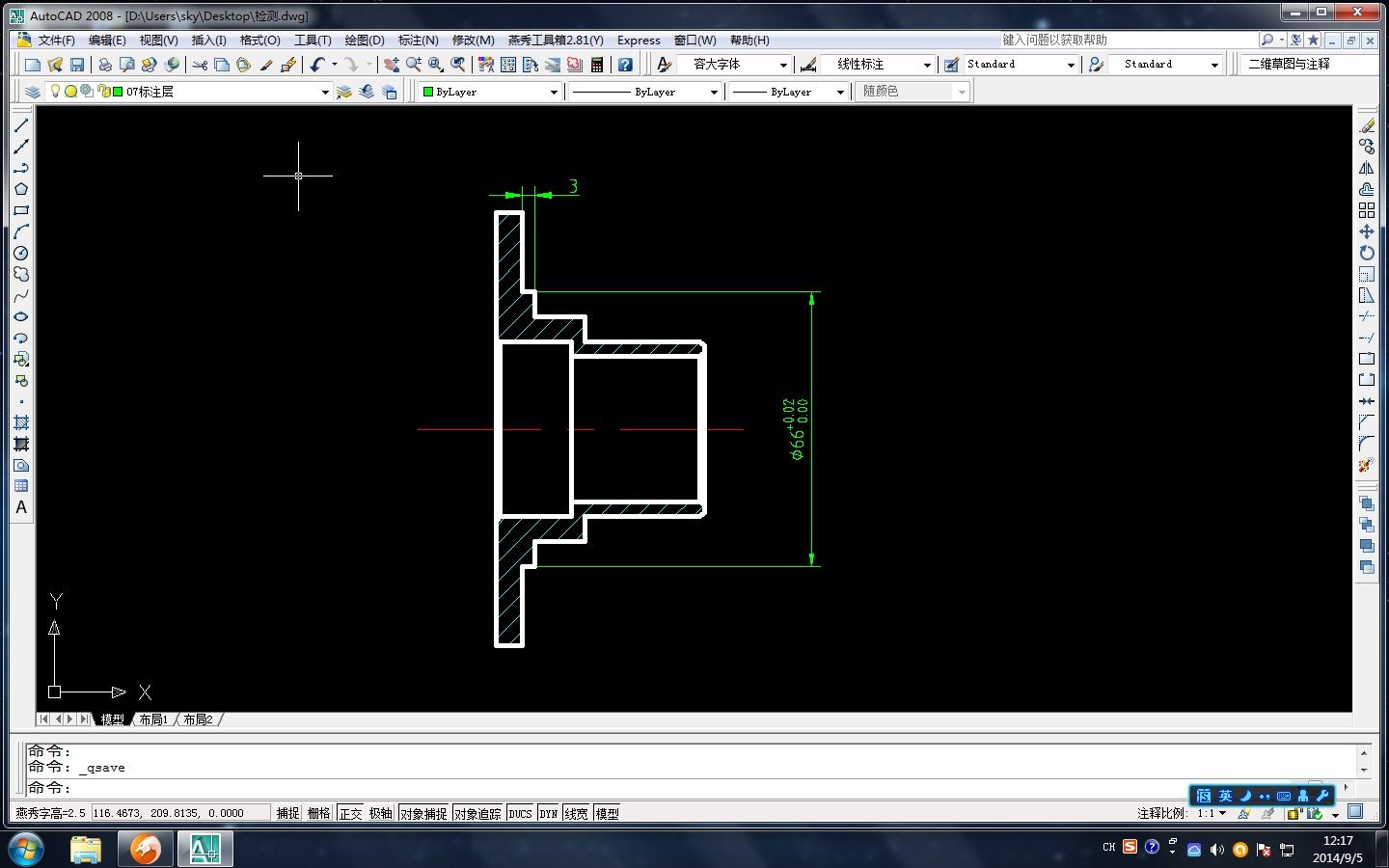Screen dimensions: 1389x868
Task: Select the Polygon tool
Action: click(x=20, y=189)
